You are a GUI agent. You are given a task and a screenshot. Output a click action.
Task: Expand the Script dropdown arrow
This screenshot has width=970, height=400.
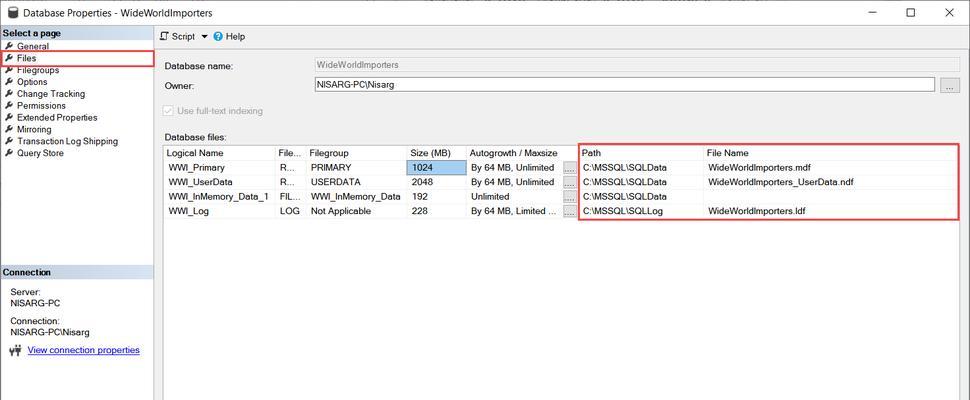click(x=205, y=36)
